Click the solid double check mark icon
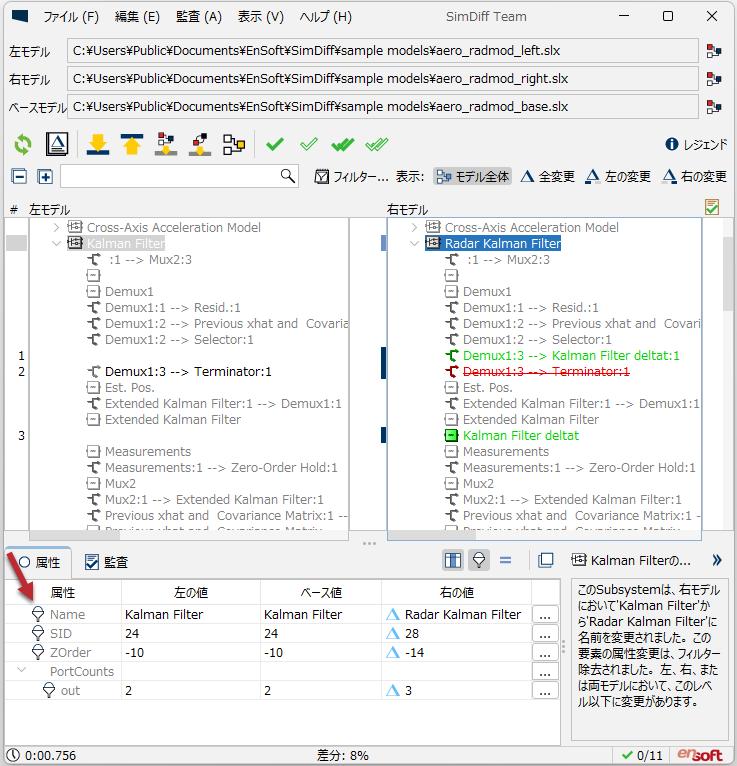 tap(343, 144)
